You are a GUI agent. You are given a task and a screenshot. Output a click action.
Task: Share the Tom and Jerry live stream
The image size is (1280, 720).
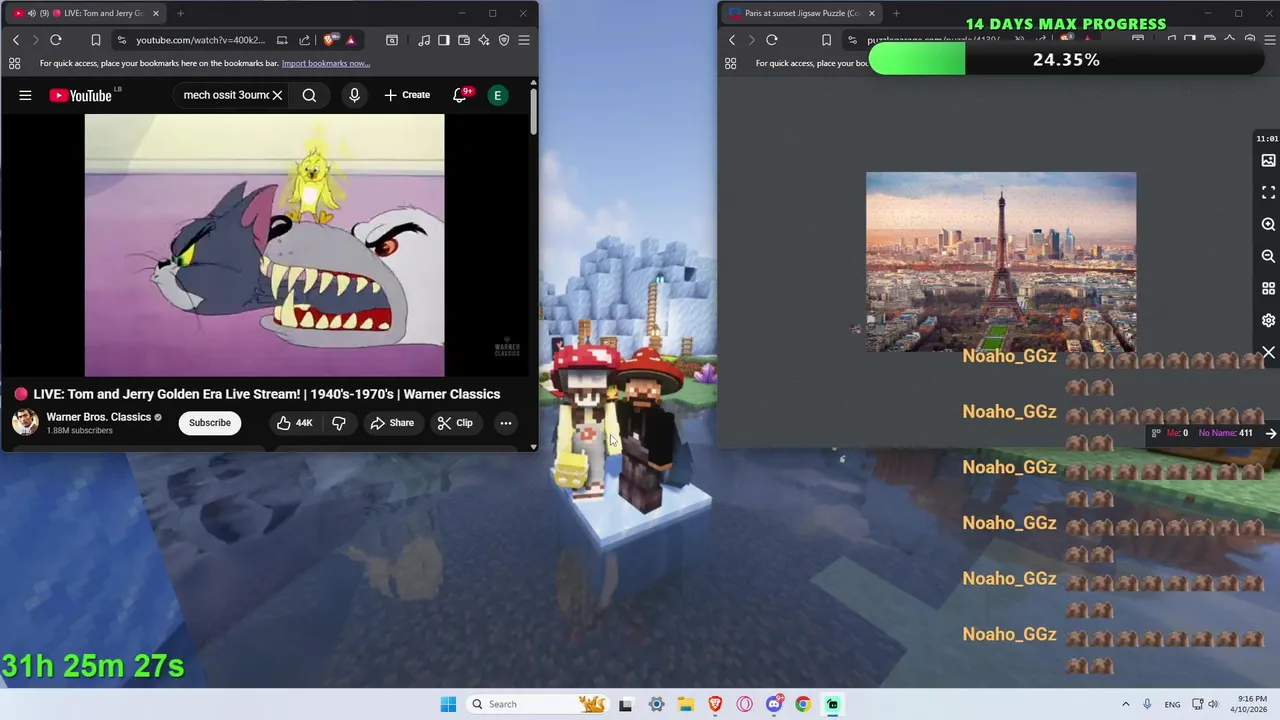pyautogui.click(x=392, y=422)
